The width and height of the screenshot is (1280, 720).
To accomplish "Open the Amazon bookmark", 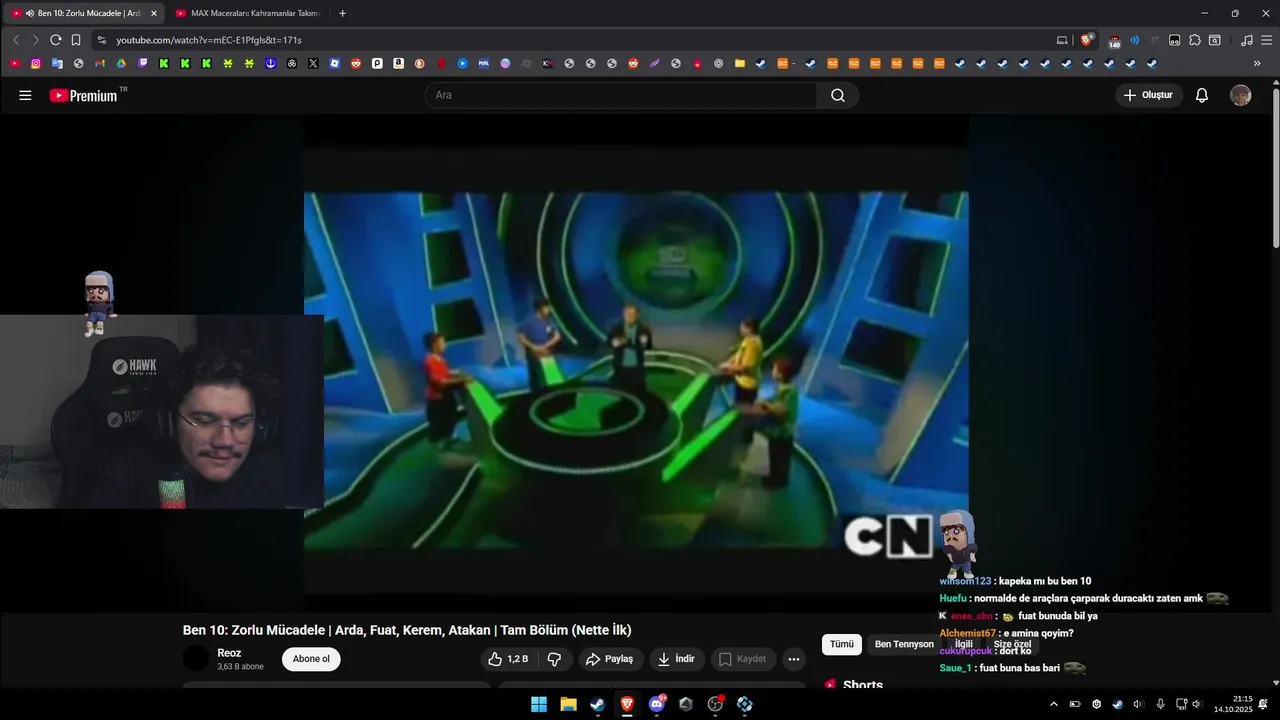I will [x=398, y=63].
